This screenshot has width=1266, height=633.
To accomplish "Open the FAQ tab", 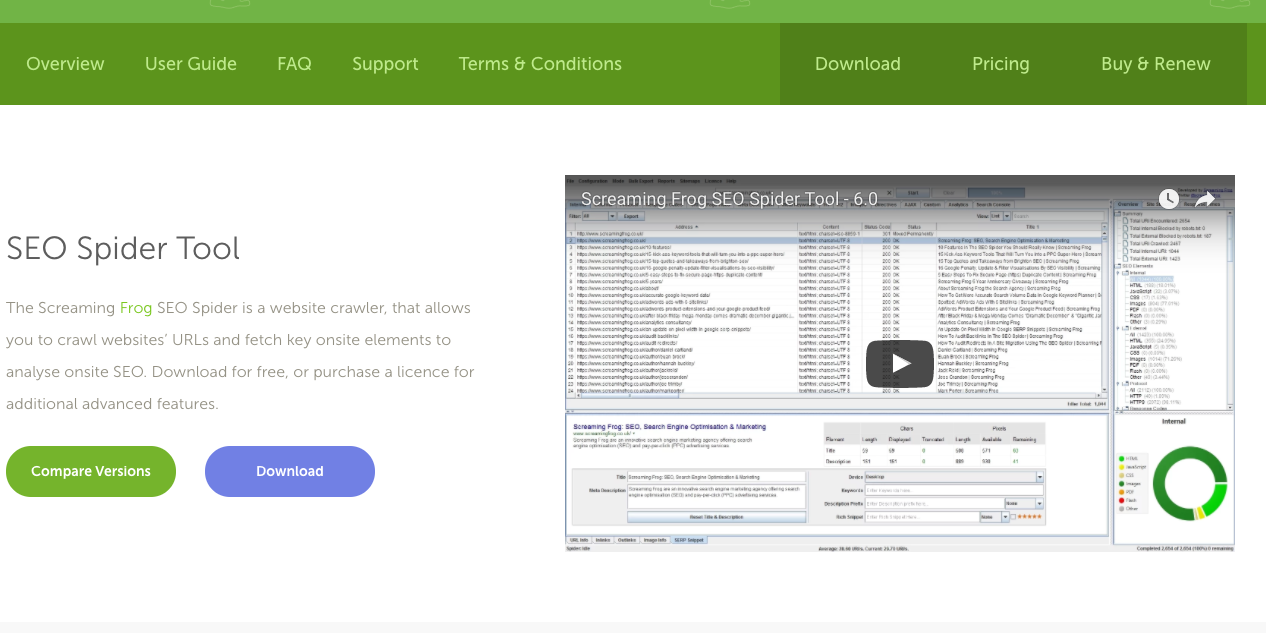I will (x=294, y=64).
